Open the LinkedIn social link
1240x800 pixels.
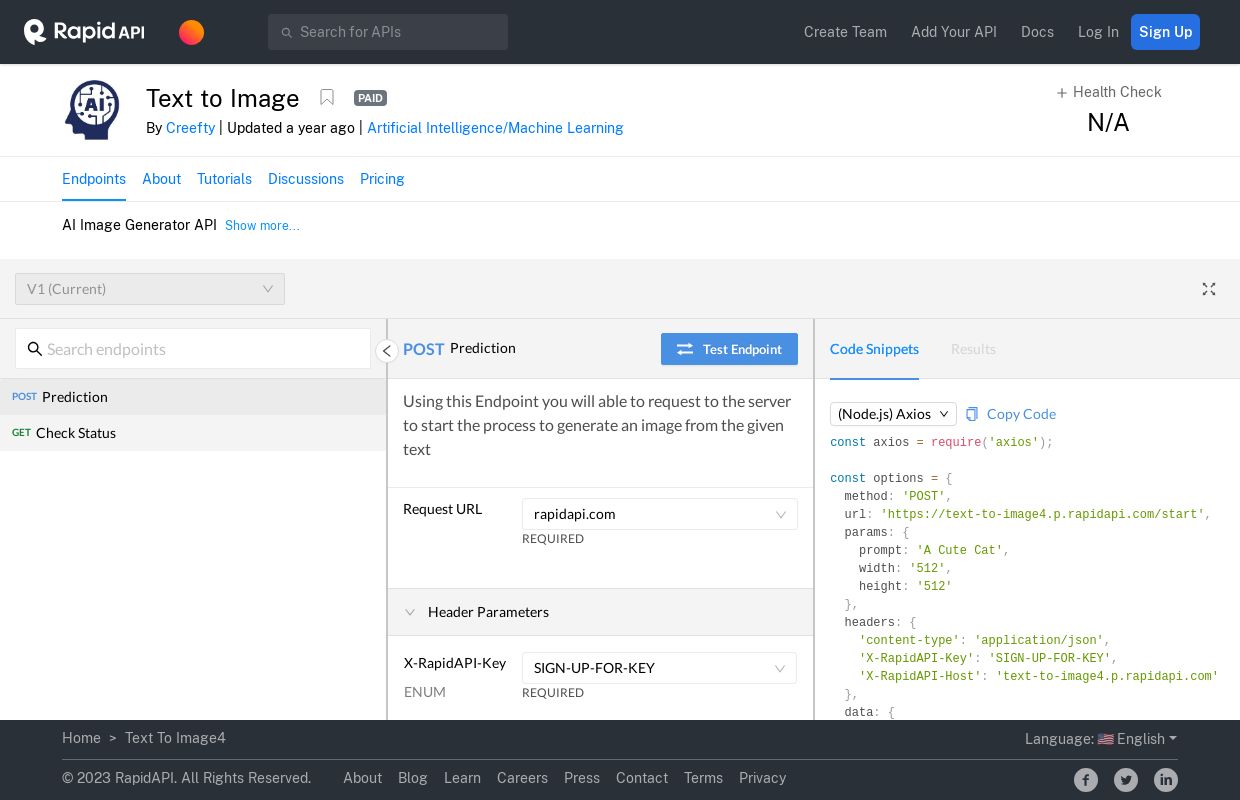click(x=1166, y=780)
